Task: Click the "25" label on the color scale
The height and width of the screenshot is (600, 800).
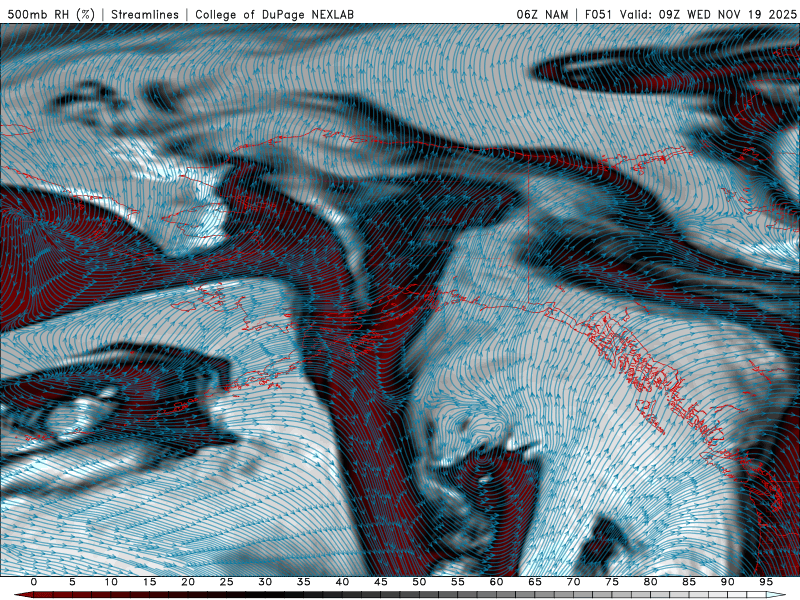Action: [227, 582]
